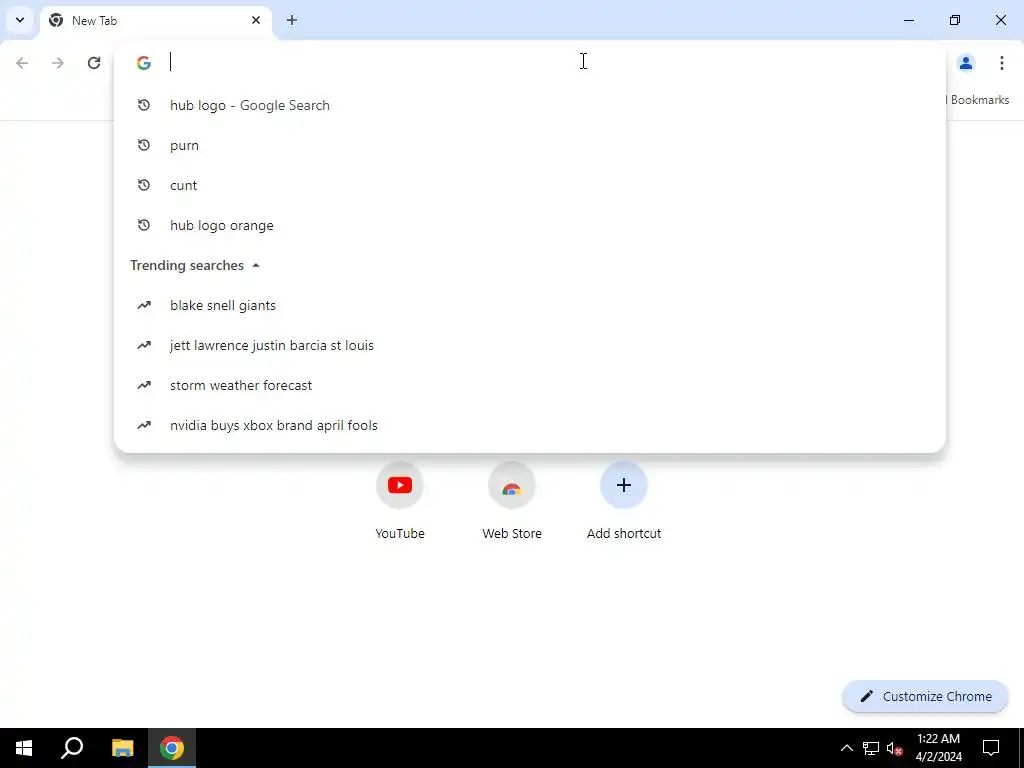Open the muted volume tray icon
Screen dimensions: 1024x768
pos(894,748)
